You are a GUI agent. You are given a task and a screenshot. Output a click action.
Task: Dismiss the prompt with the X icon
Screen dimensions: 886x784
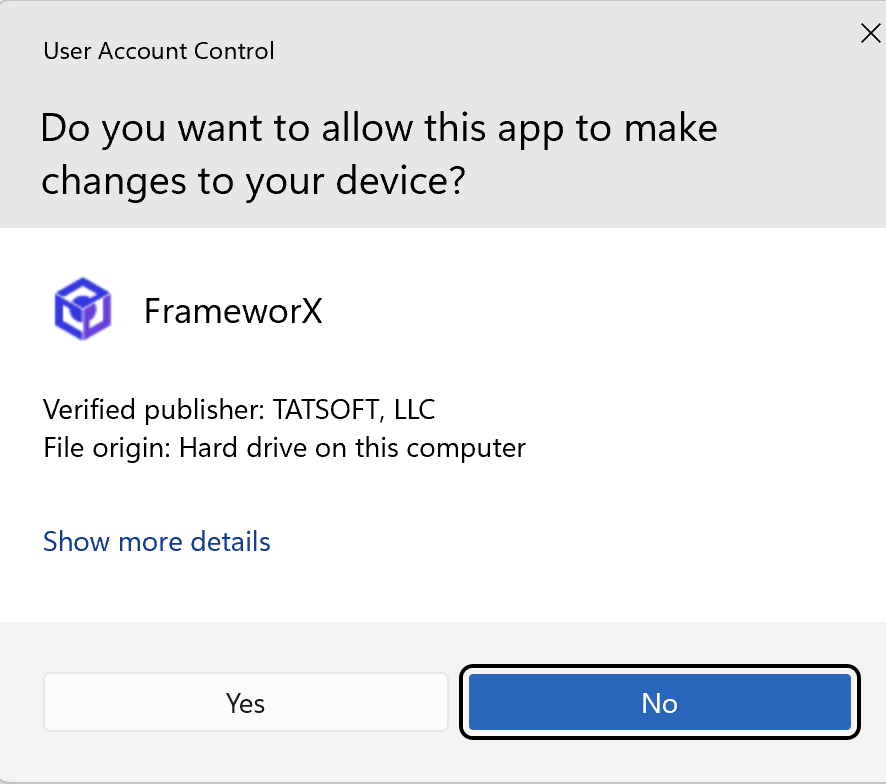870,33
